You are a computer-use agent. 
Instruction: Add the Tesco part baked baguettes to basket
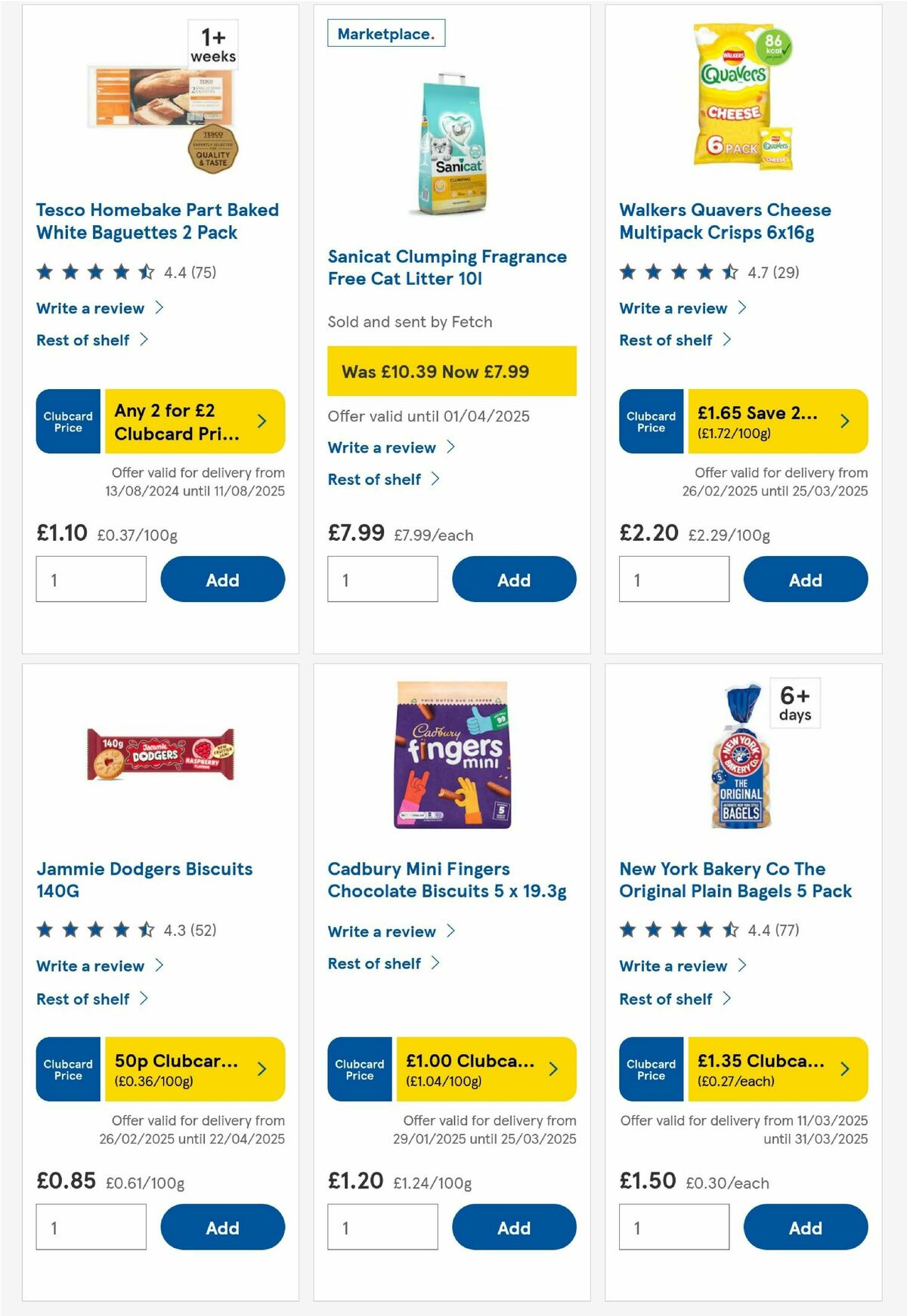pyautogui.click(x=221, y=579)
